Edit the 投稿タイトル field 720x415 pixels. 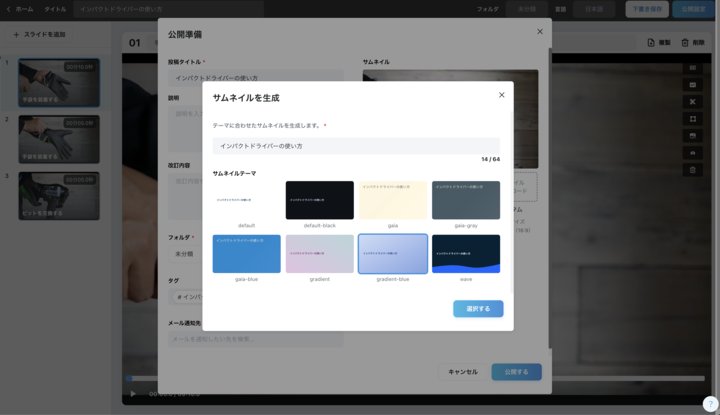[x=256, y=78]
